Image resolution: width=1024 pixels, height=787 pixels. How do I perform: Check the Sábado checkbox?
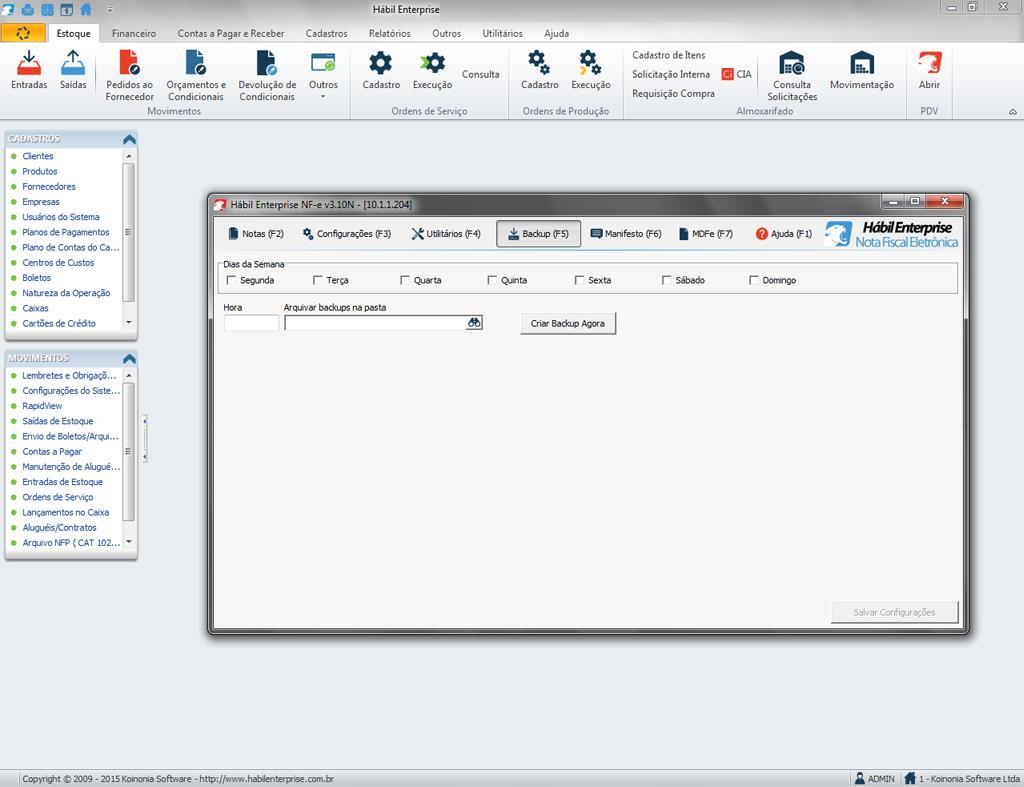pos(667,280)
